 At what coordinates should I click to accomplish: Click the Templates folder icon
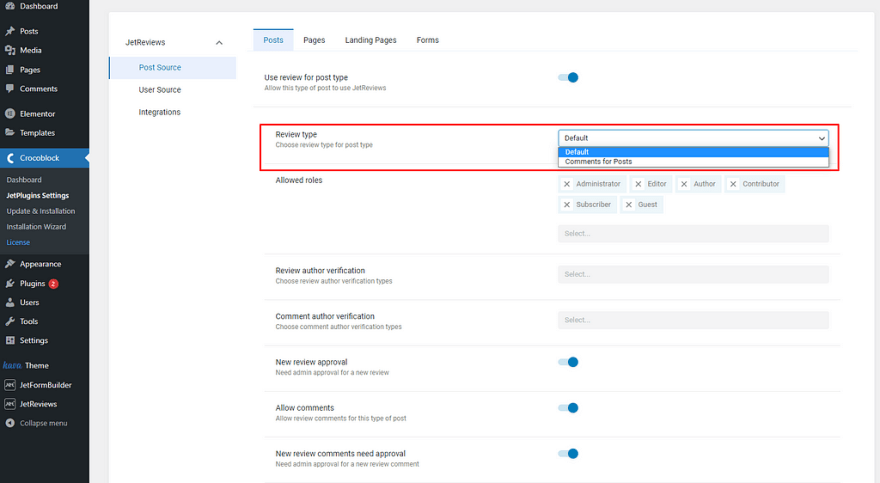click(10, 132)
